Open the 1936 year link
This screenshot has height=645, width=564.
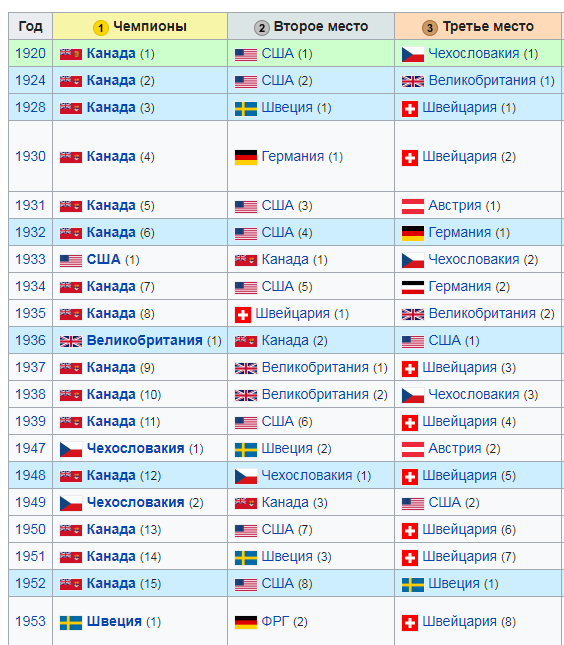point(30,340)
